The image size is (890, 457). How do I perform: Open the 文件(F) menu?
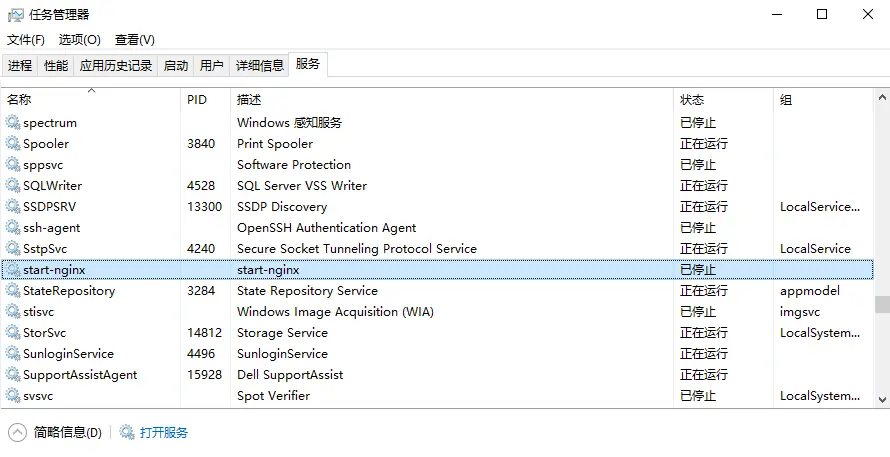pos(26,40)
